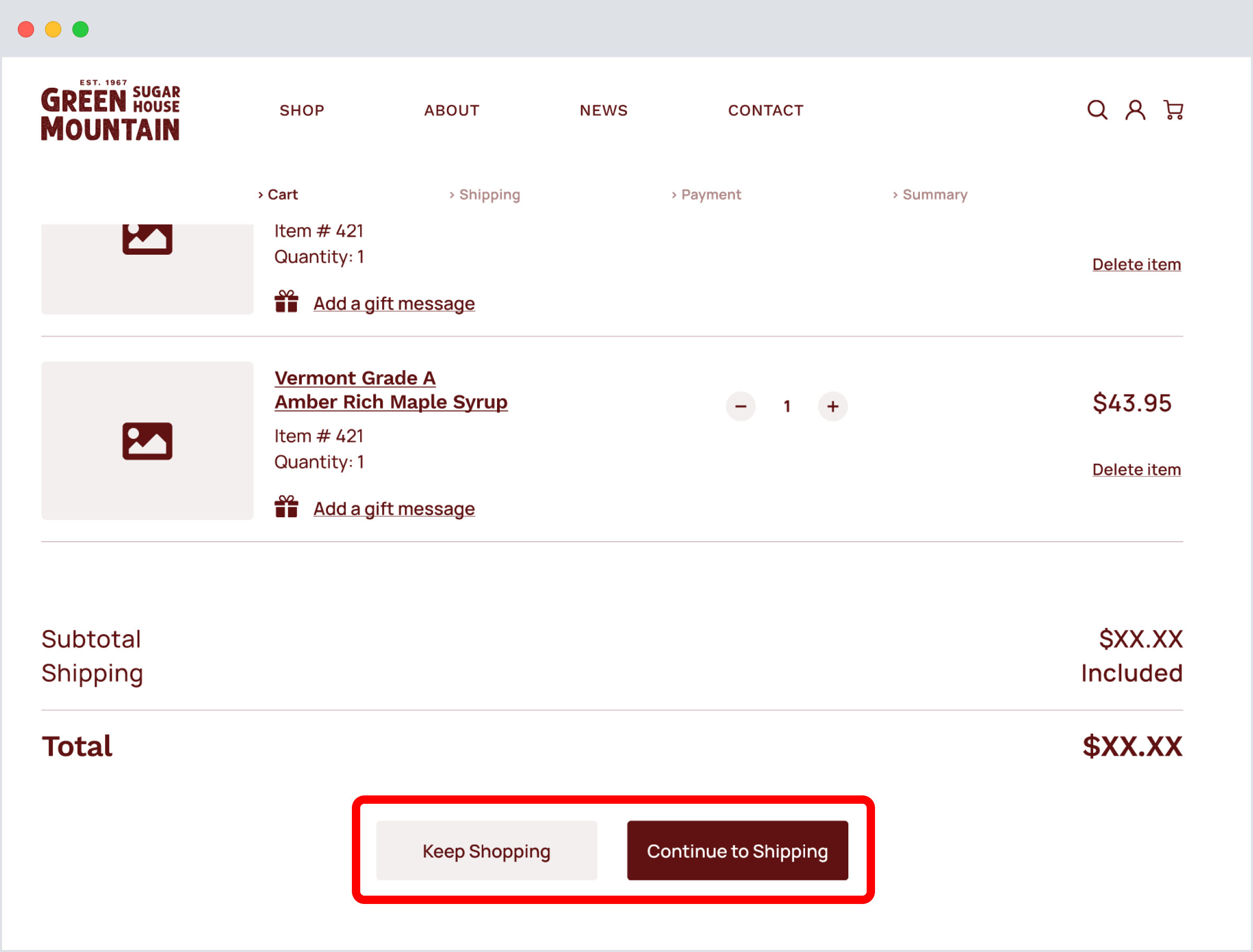Decrease Maple Syrup quantity with minus button

pos(740,406)
